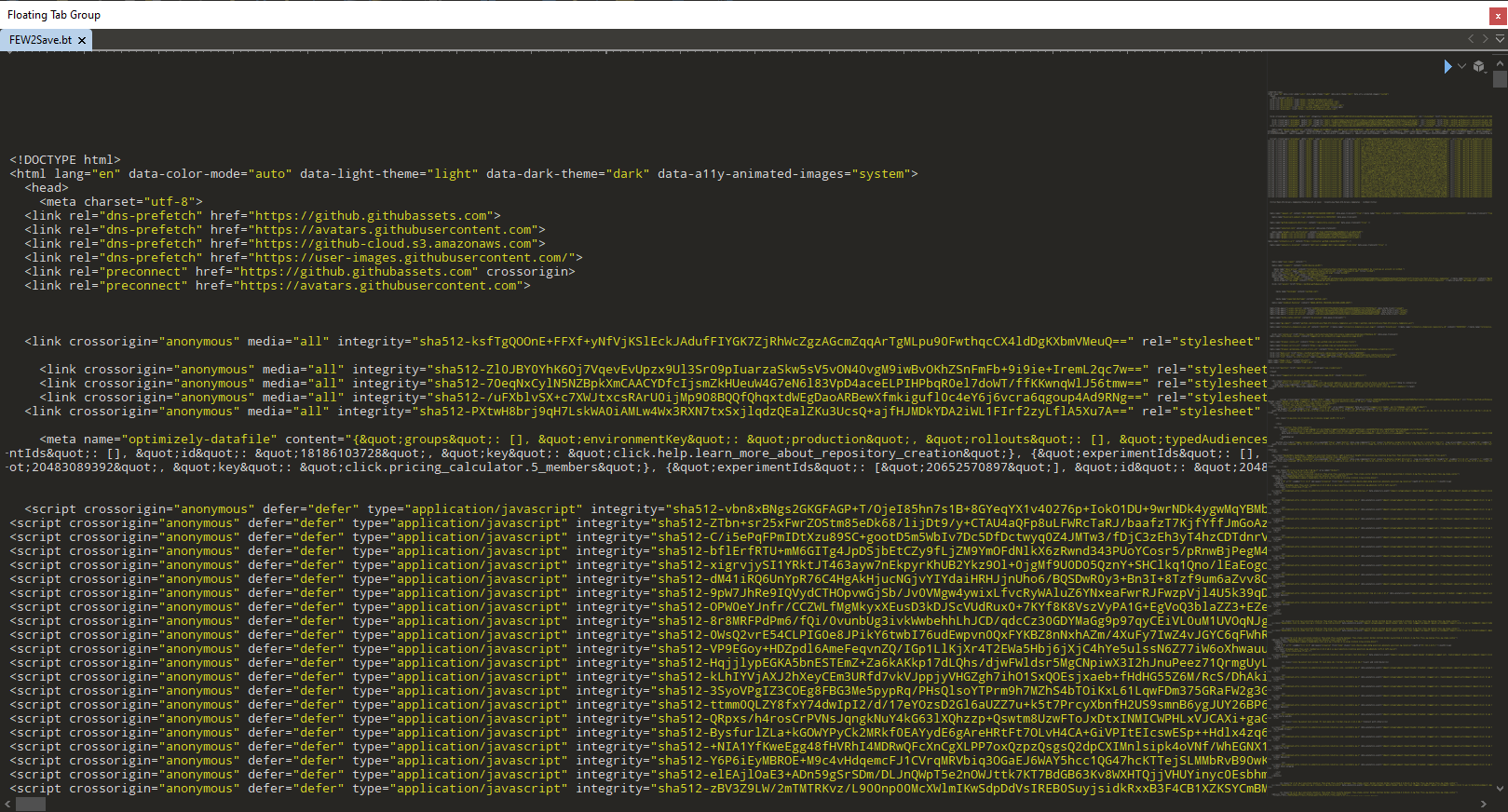
Task: Click the avatars.githubusercontent.com dns-prefetch line
Action: click(285, 230)
